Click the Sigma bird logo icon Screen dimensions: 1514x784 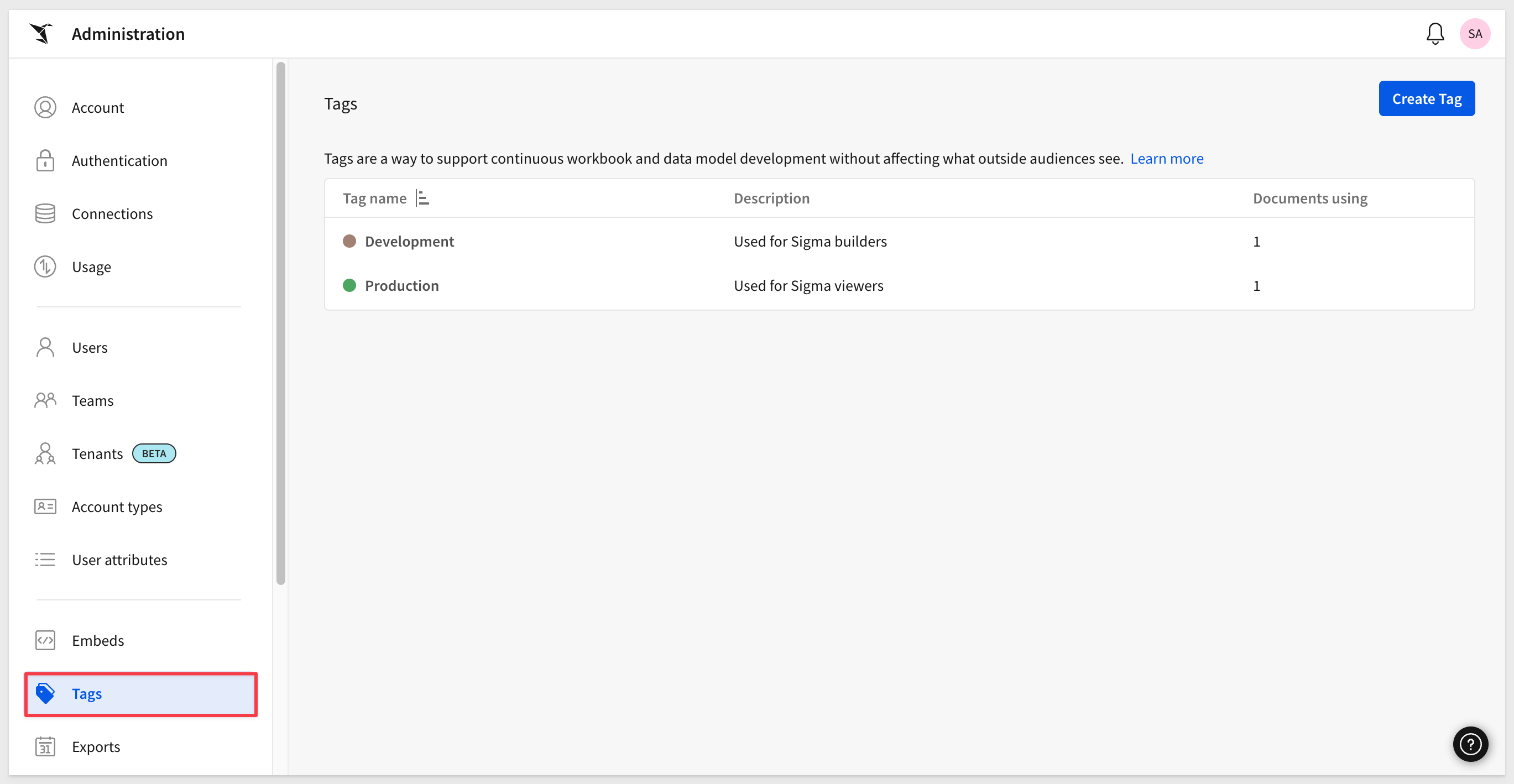[41, 34]
